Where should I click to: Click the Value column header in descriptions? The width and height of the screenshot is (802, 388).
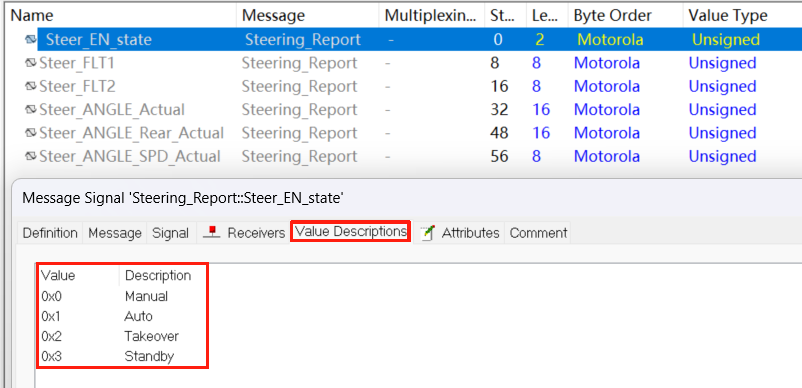click(58, 276)
